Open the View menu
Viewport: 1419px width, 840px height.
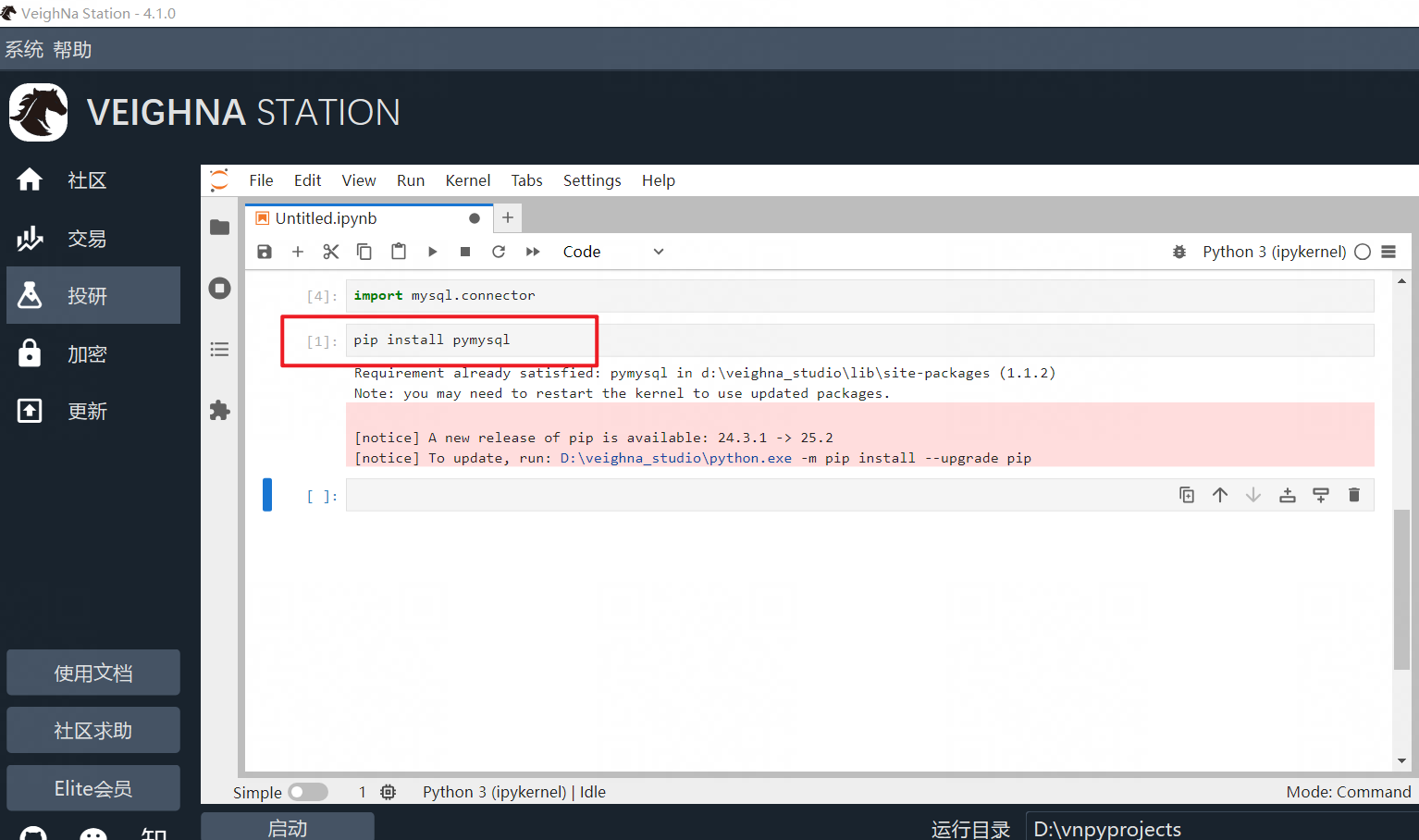click(x=359, y=180)
